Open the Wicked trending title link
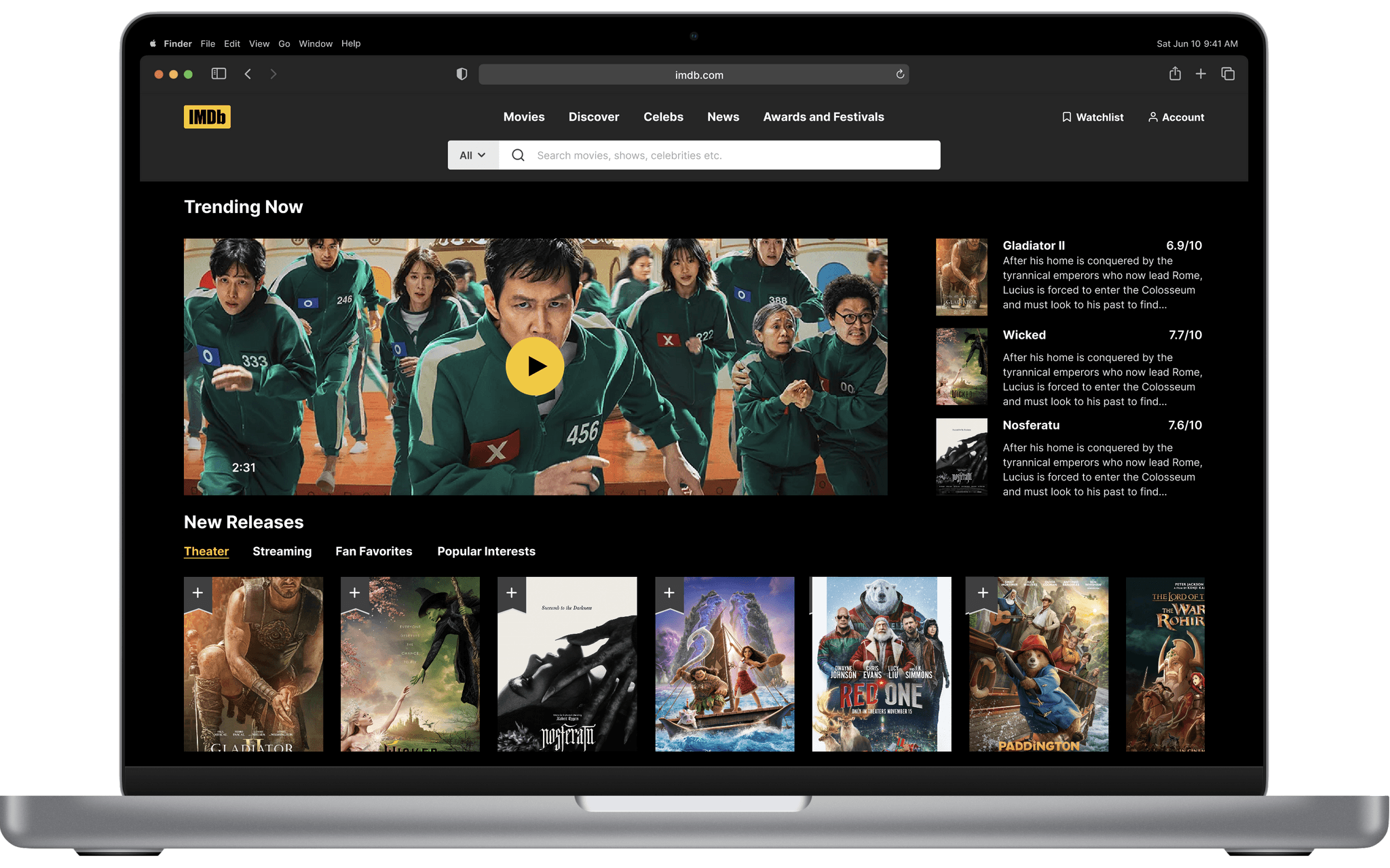The width and height of the screenshot is (1390, 868). (1024, 335)
